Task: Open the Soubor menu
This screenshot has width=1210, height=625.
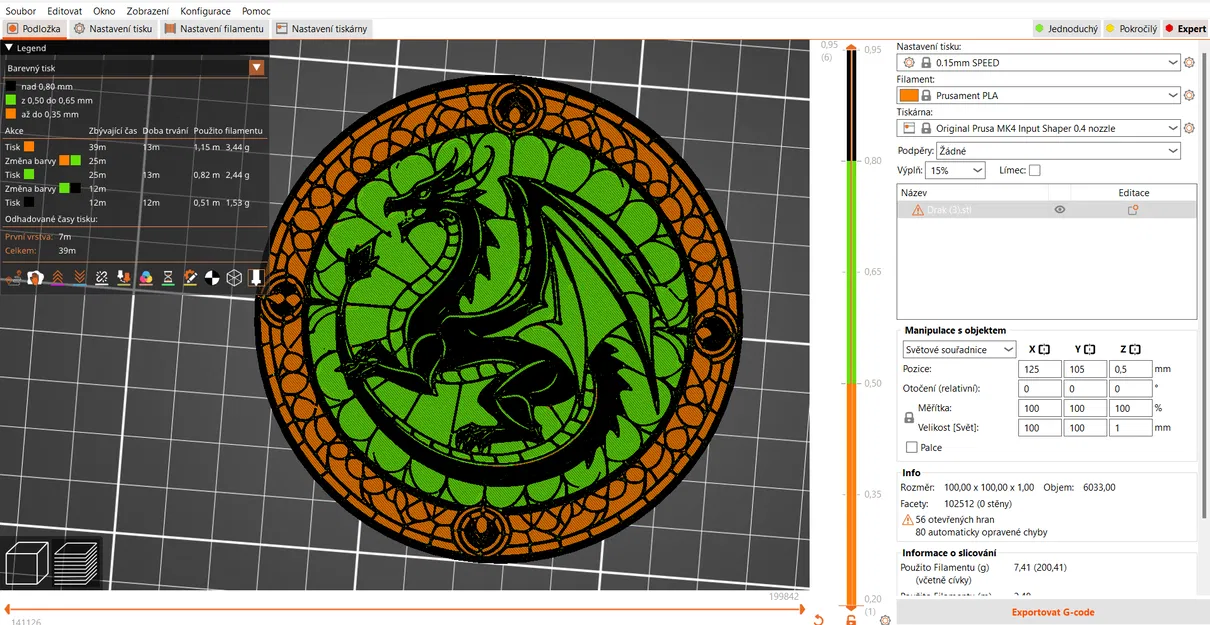Action: click(21, 11)
